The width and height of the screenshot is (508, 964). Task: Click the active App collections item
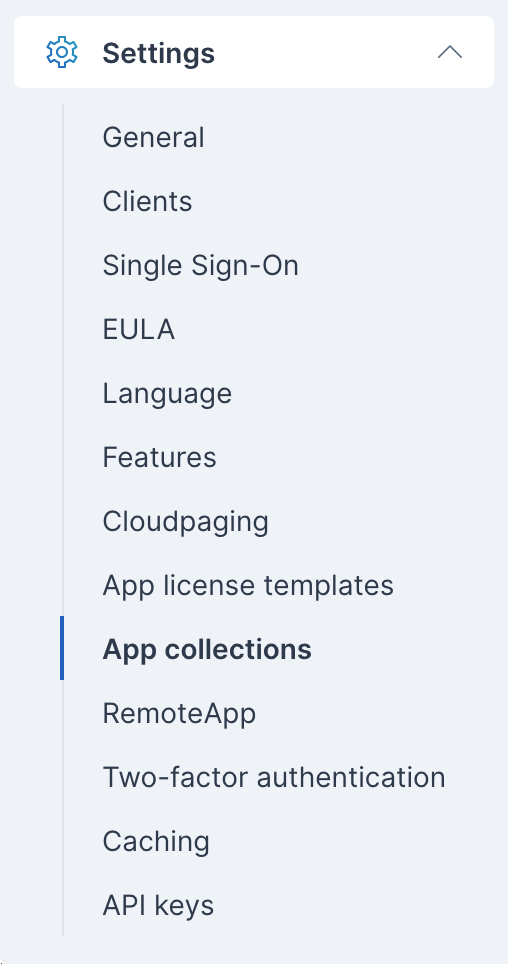(207, 649)
